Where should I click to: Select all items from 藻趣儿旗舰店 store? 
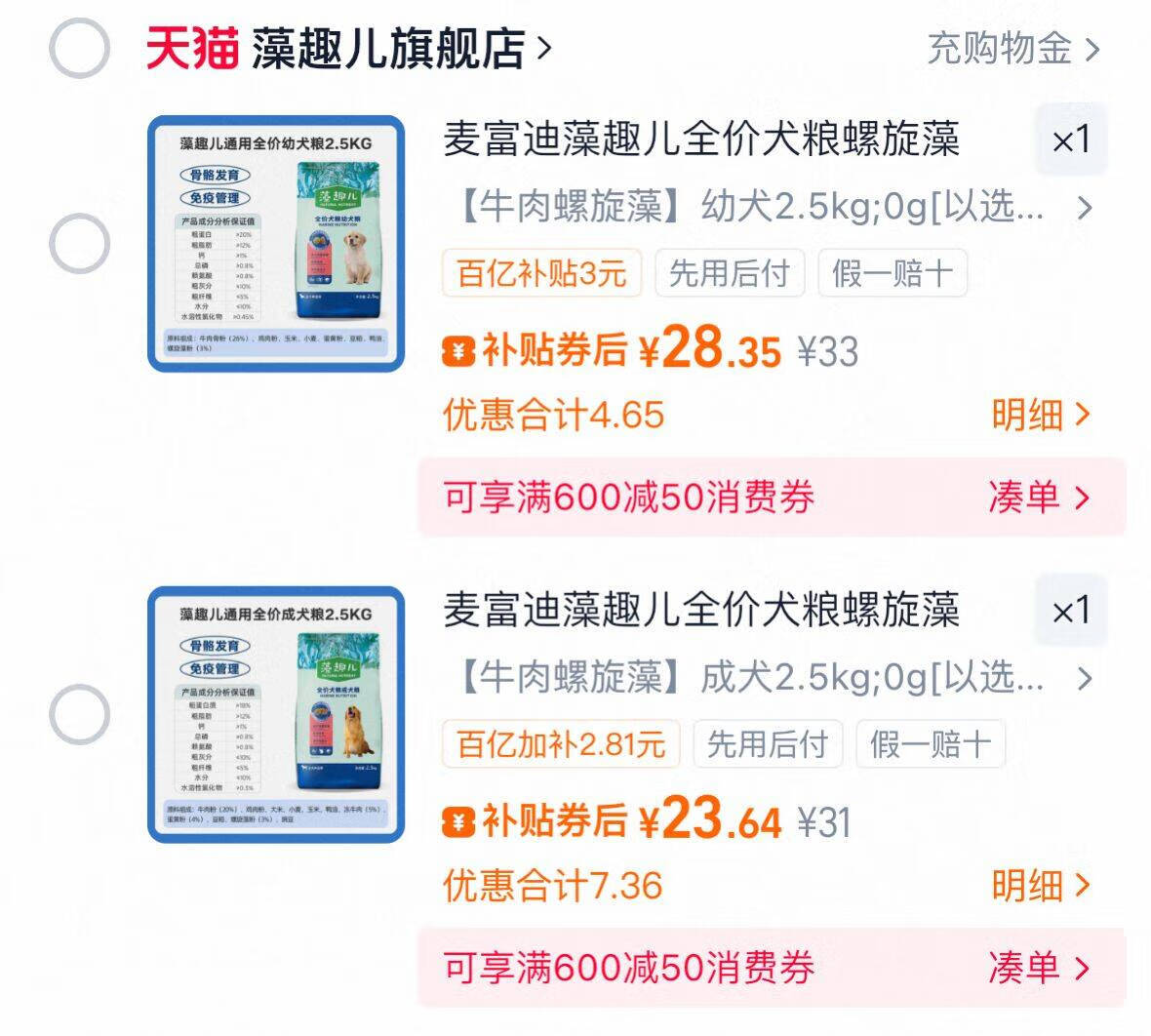click(x=79, y=49)
